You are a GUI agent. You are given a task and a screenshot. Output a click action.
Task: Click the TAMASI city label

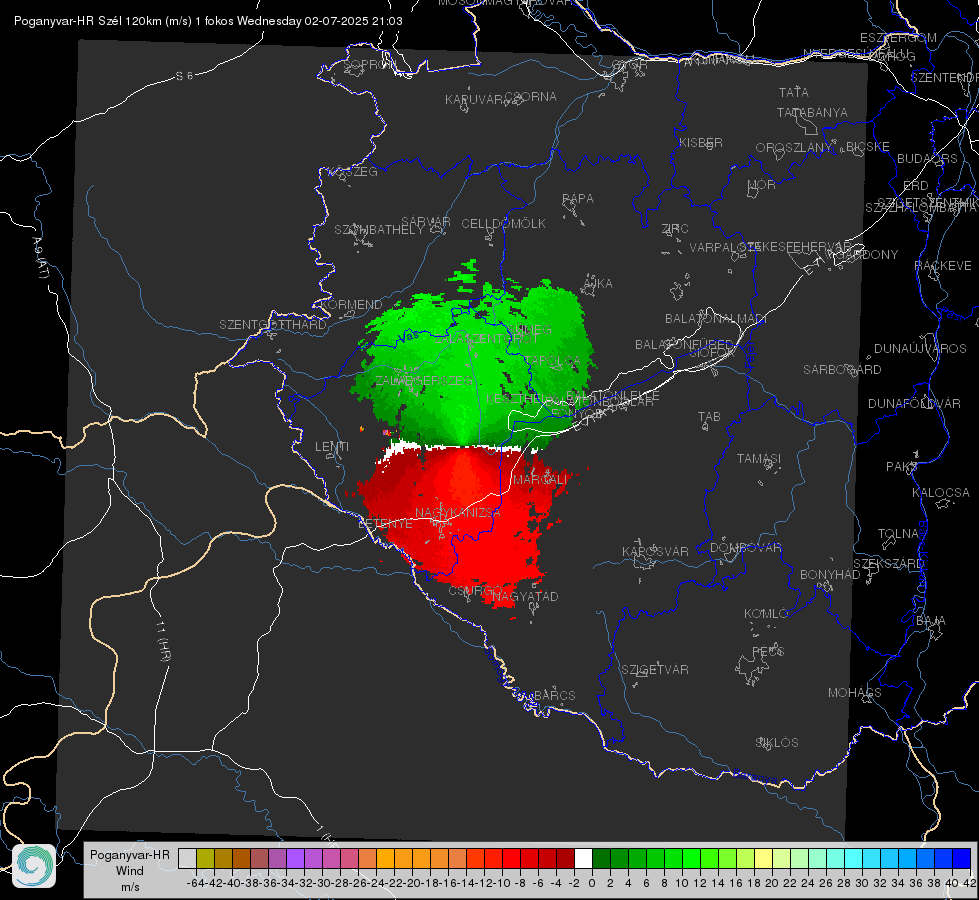(759, 459)
